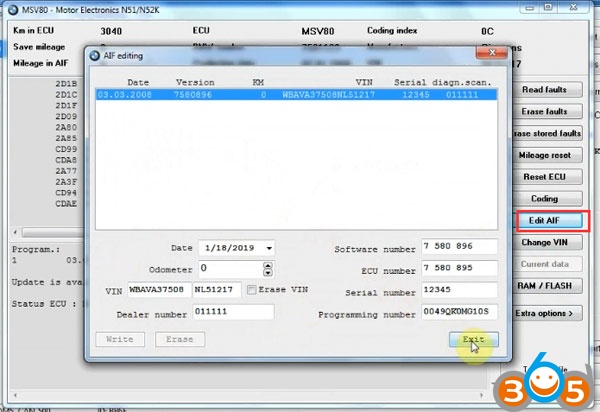Click VIN field containing WBAVA37508
Image resolution: width=600 pixels, height=412 pixels.
pos(159,290)
